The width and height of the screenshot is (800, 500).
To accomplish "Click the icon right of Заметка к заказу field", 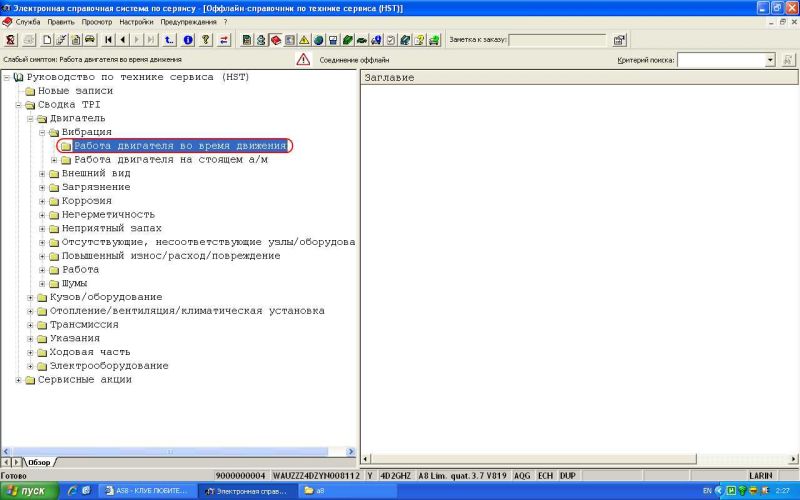I will click(x=620, y=40).
